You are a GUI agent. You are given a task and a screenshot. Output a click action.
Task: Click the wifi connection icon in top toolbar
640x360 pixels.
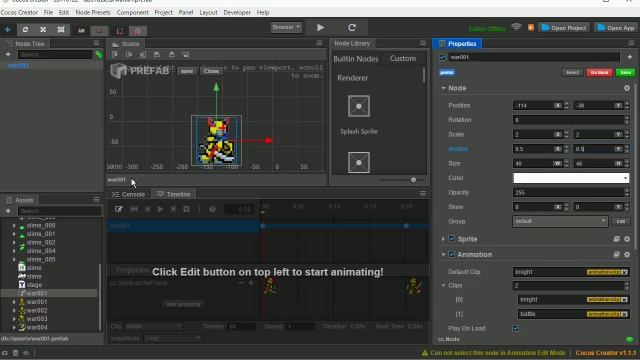coord(516,27)
